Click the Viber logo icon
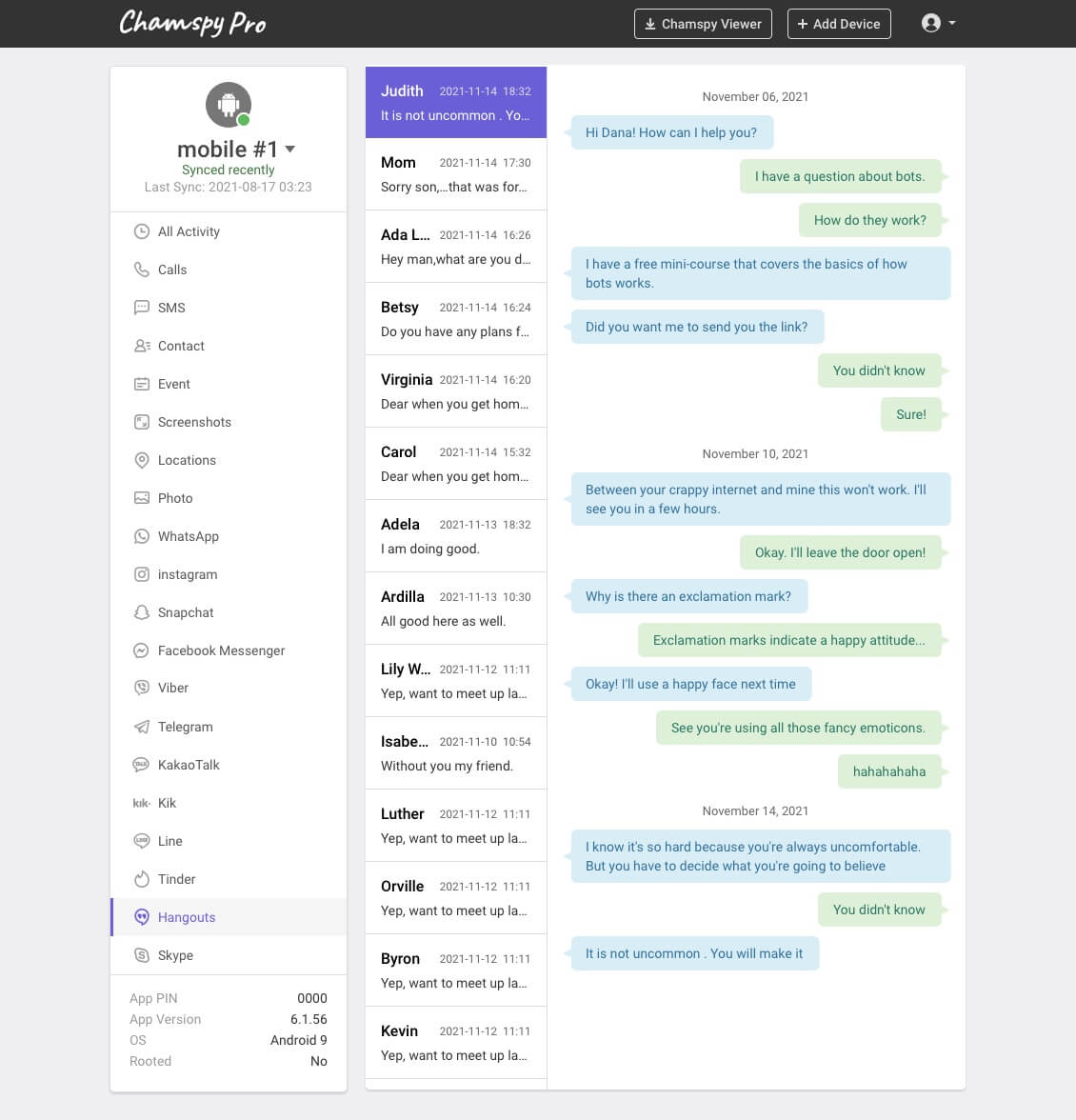The image size is (1076, 1120). (x=141, y=688)
